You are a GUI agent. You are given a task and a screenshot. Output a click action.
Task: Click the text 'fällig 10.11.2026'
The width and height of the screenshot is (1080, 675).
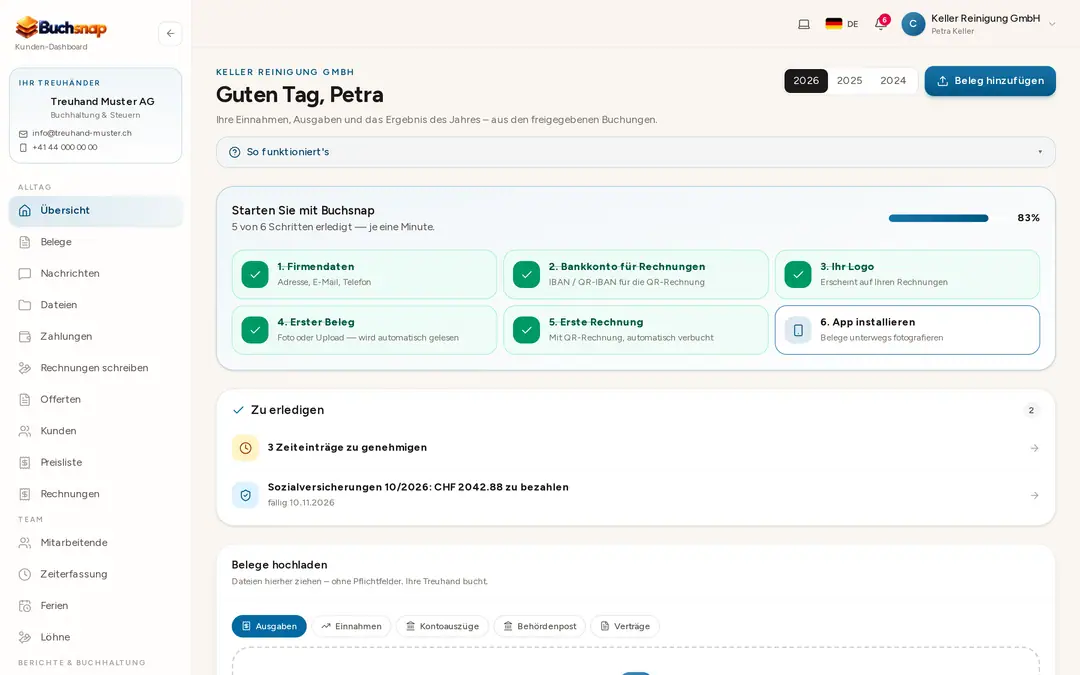click(301, 503)
